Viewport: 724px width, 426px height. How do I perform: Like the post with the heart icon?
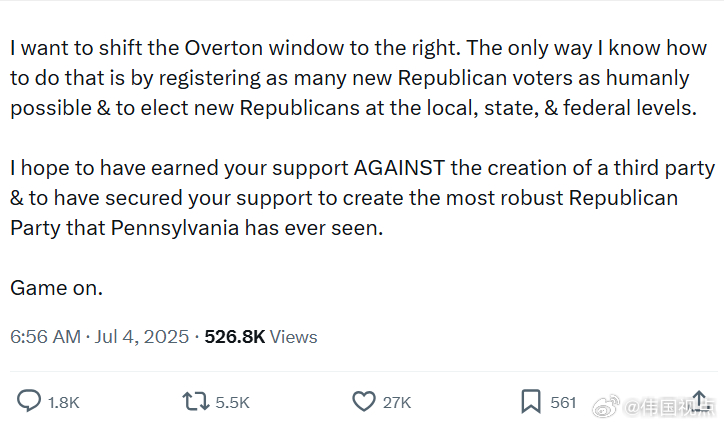click(364, 401)
